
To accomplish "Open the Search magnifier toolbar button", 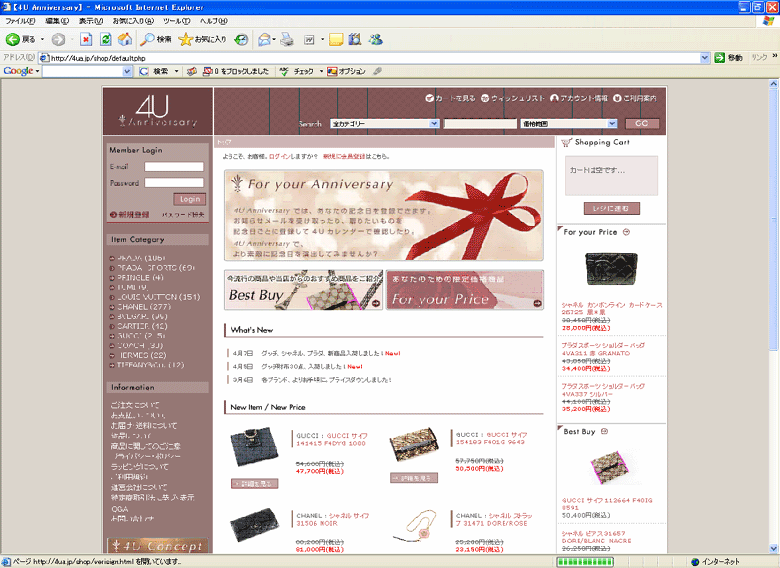I will pyautogui.click(x=156, y=39).
